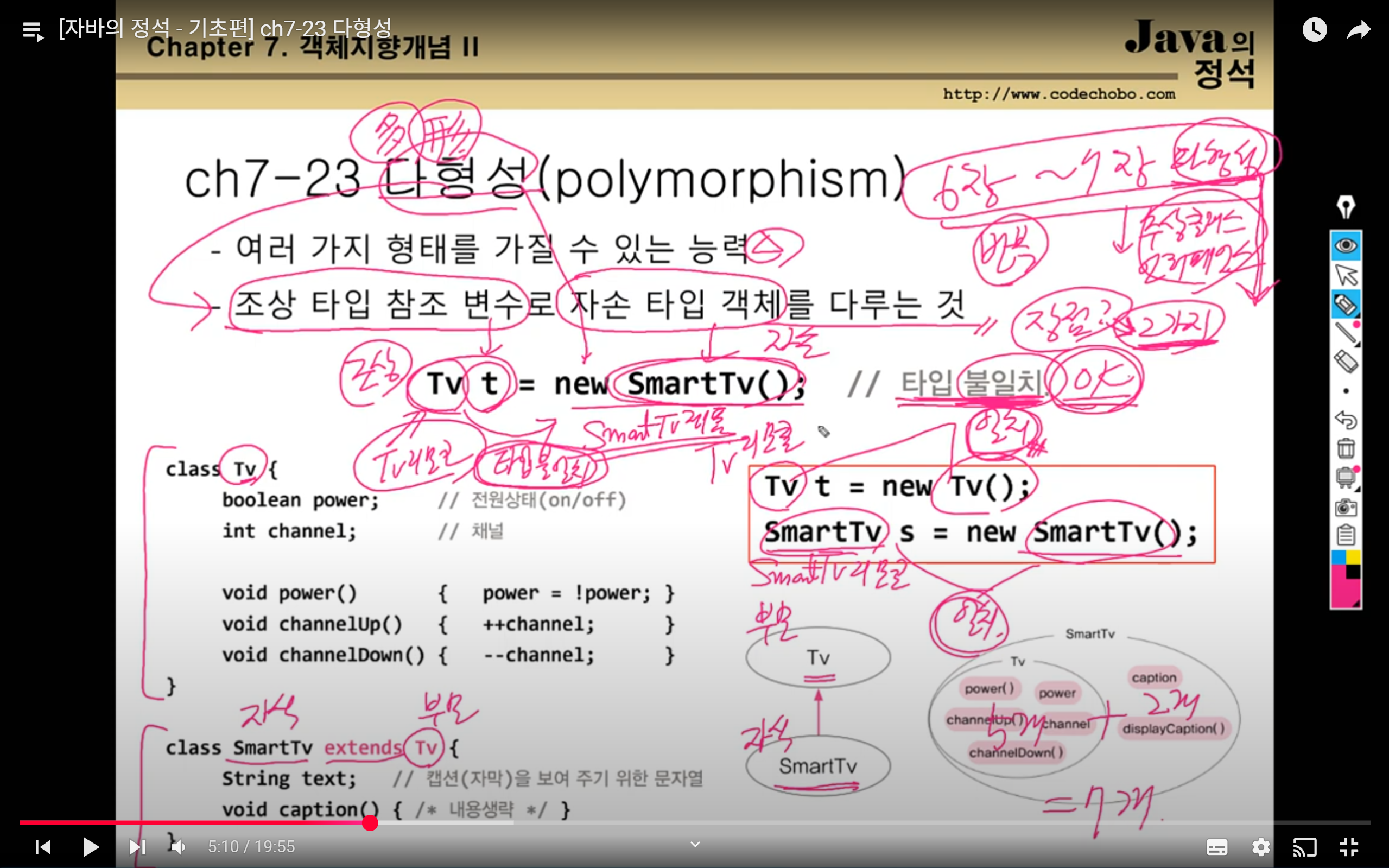Click the video title ch7-23 다형성
The height and width of the screenshot is (868, 1389).
click(x=225, y=28)
